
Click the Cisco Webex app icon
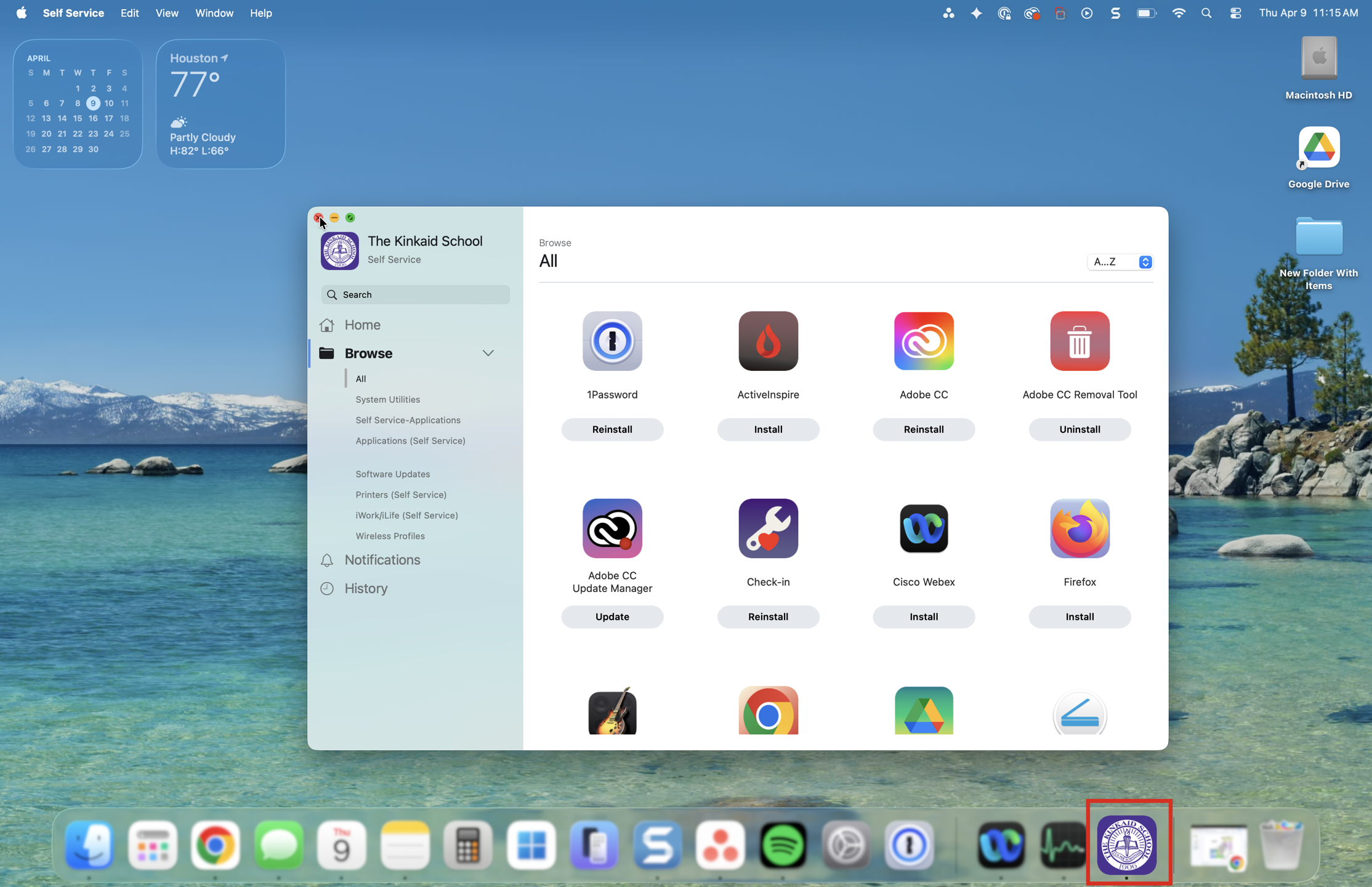point(923,528)
